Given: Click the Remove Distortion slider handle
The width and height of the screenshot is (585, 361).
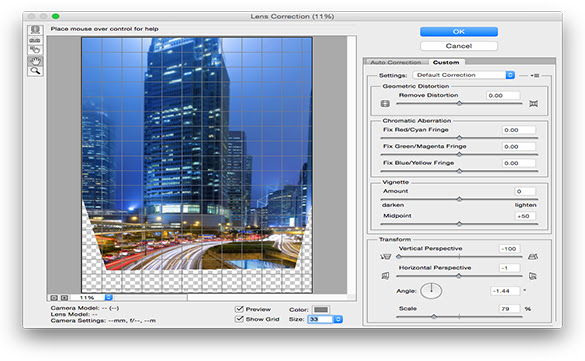Looking at the screenshot, I should point(459,104).
